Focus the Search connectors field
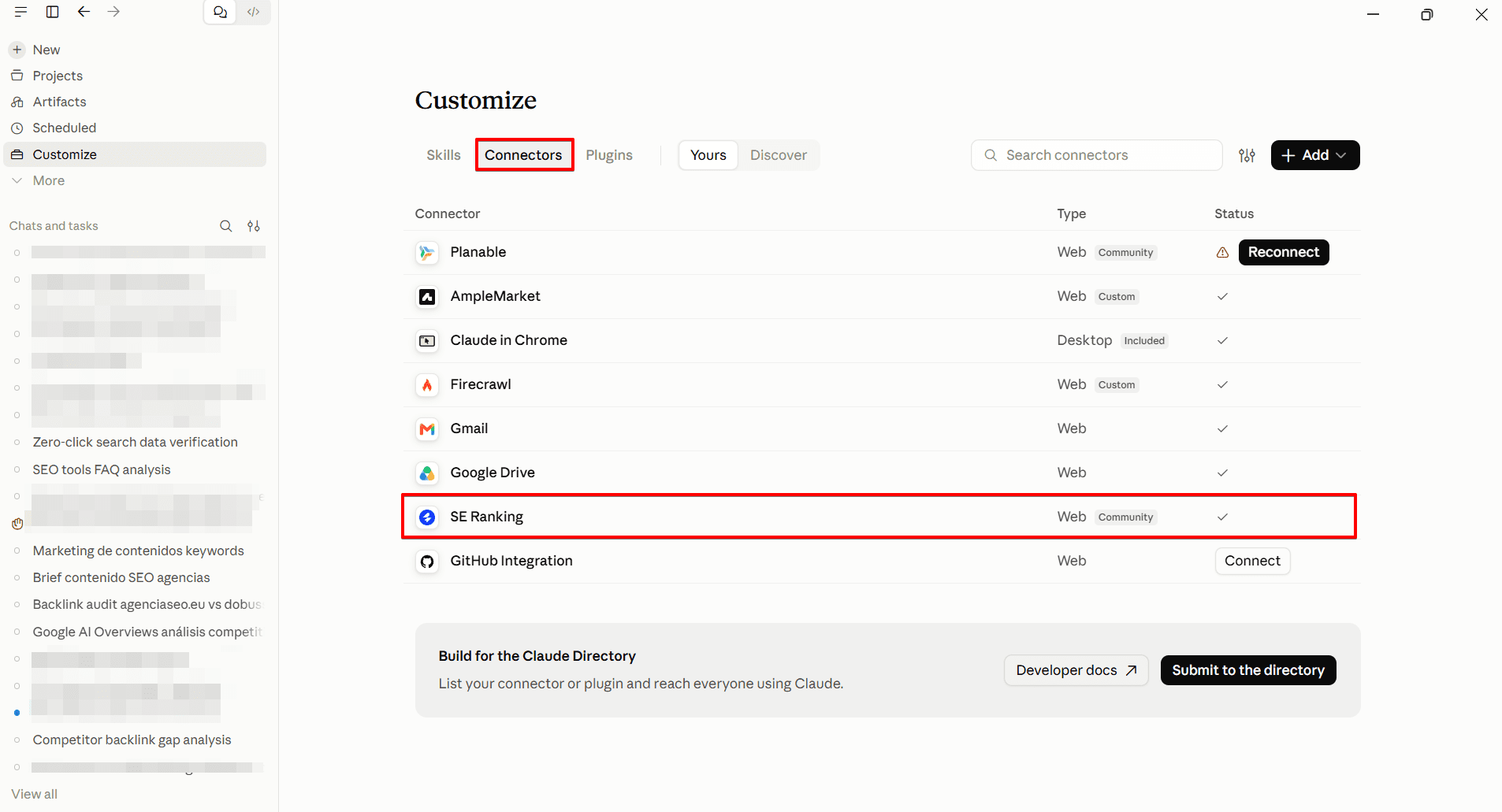 1096,155
